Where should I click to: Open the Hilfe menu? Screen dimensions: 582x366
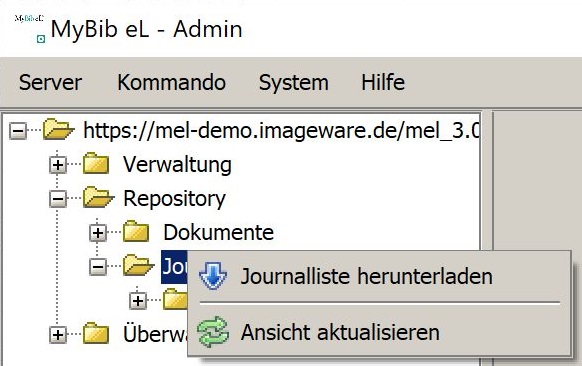click(x=383, y=82)
